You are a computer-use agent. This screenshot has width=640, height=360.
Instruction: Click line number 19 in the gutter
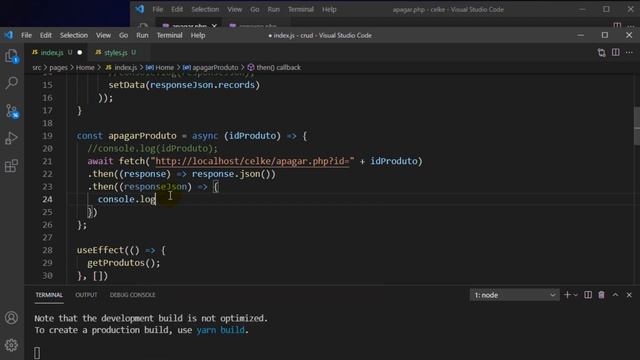47,136
